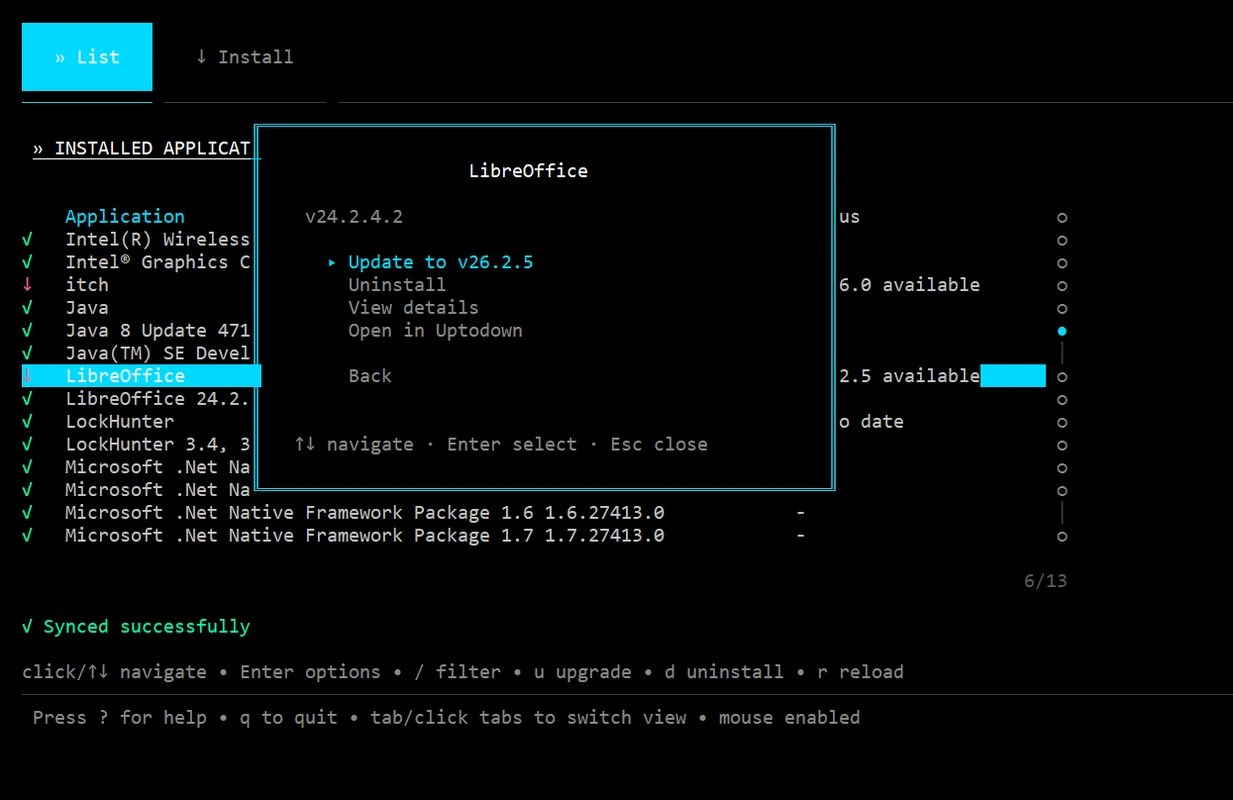Select View details option
This screenshot has height=800, width=1233.
pyautogui.click(x=413, y=308)
